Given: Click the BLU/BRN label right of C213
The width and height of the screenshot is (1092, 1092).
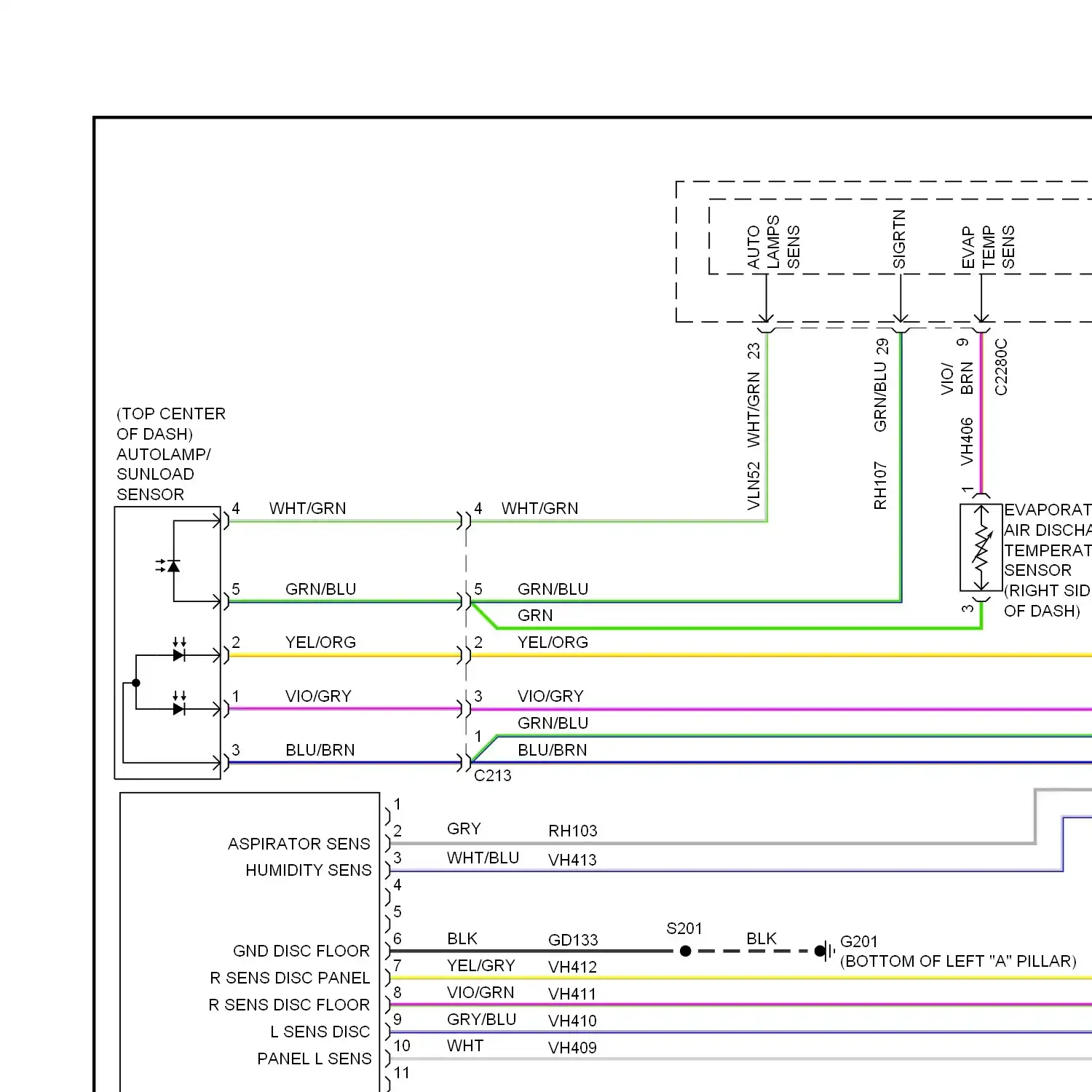Looking at the screenshot, I should (553, 750).
